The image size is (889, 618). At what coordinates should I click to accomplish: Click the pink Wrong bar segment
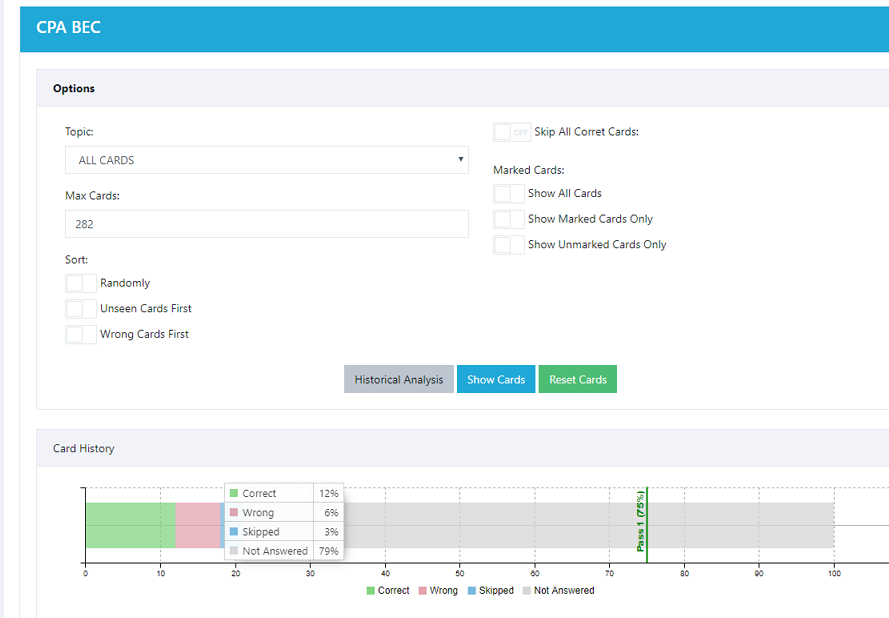(198, 525)
